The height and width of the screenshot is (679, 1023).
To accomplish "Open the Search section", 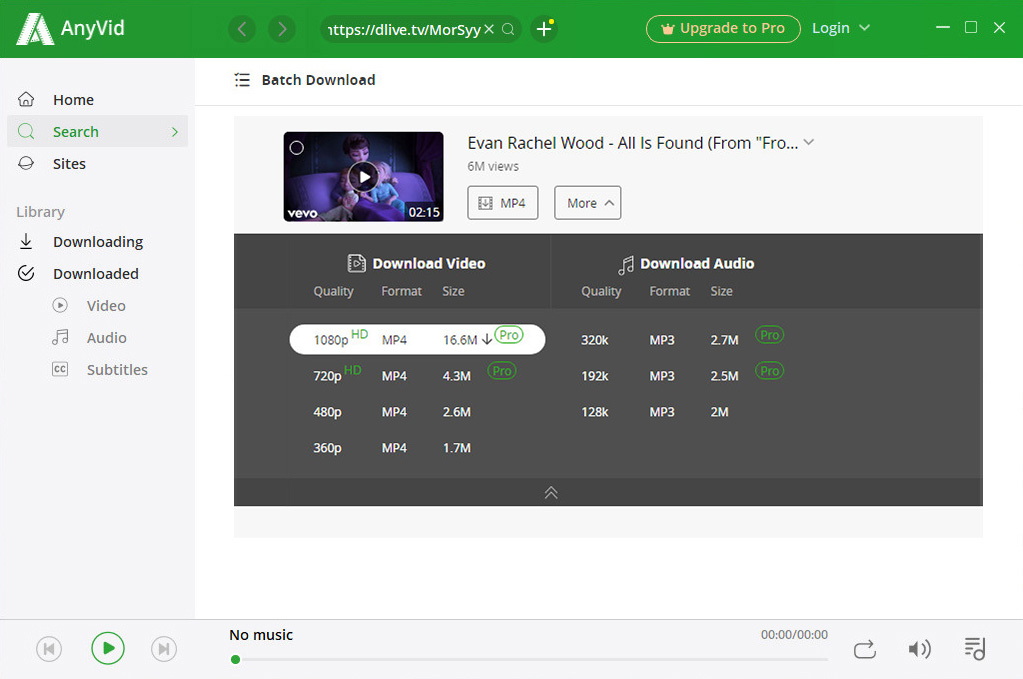I will [x=98, y=131].
